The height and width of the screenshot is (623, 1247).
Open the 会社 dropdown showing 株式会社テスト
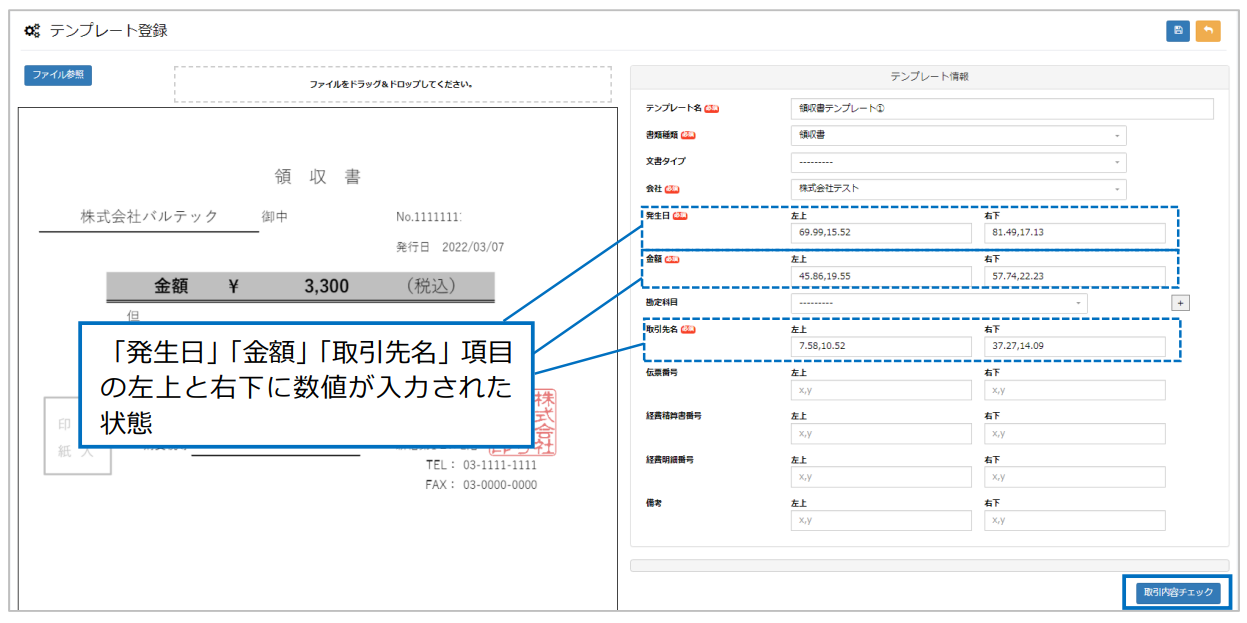958,188
